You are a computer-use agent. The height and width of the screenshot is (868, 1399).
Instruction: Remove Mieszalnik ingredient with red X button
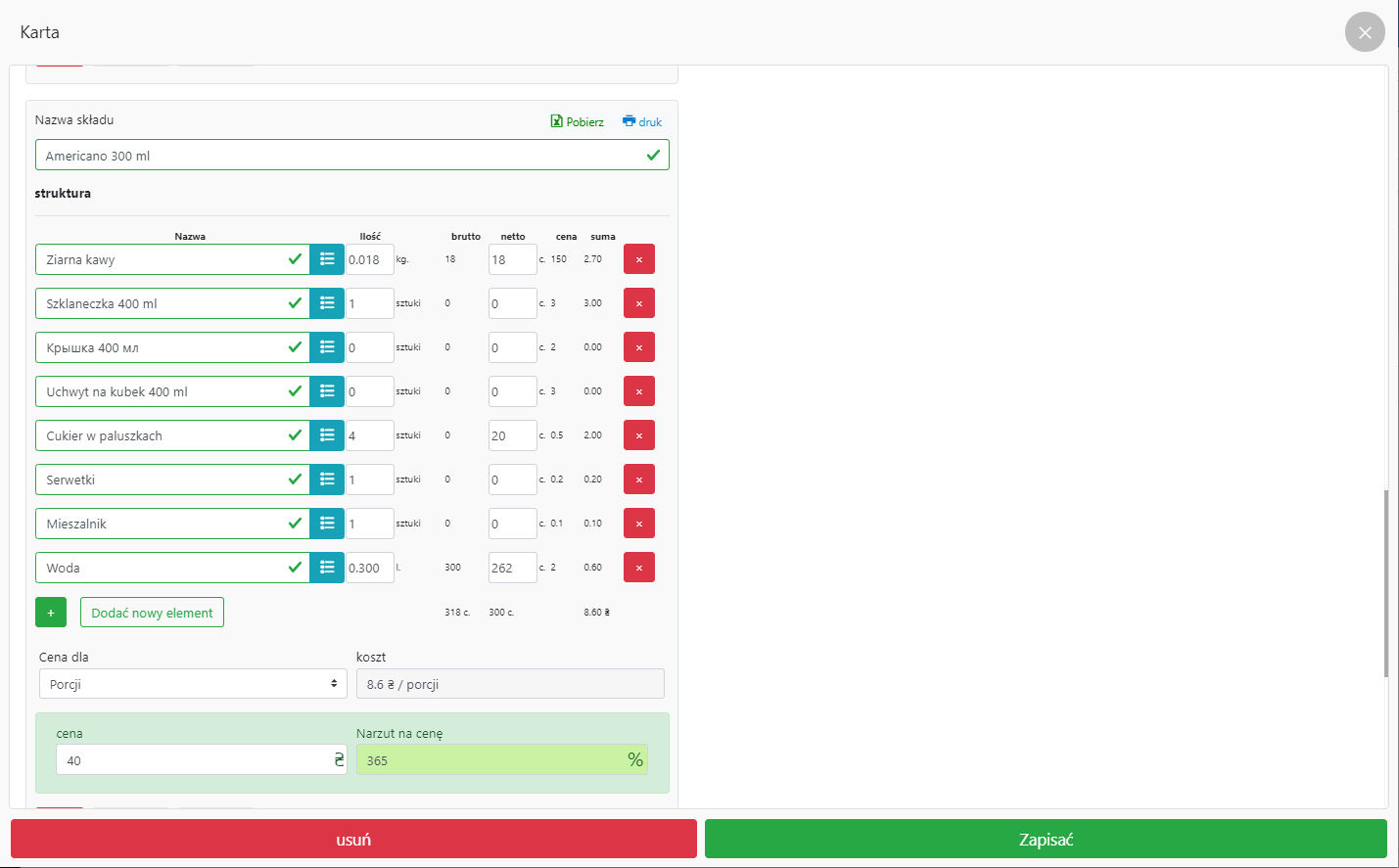[639, 524]
